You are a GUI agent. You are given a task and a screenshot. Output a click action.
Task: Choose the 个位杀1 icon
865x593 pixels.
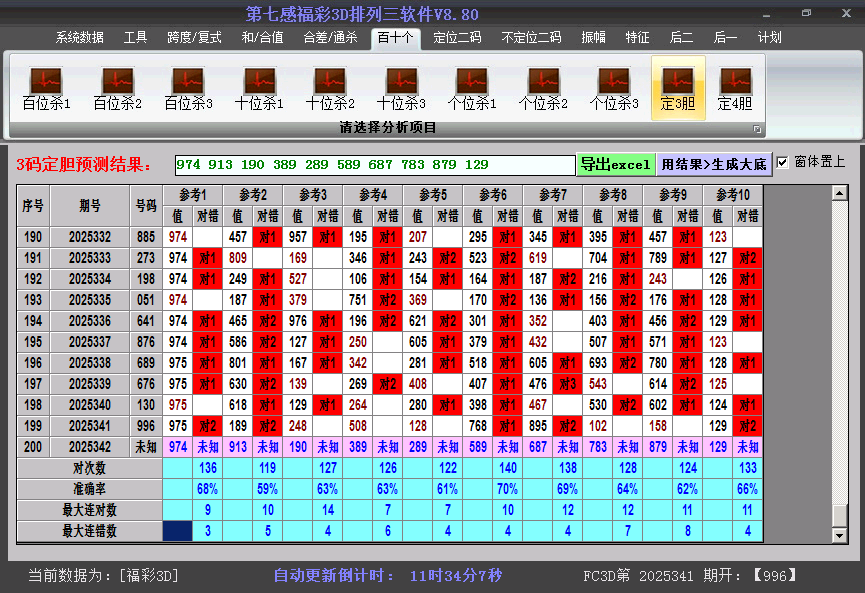pos(472,88)
